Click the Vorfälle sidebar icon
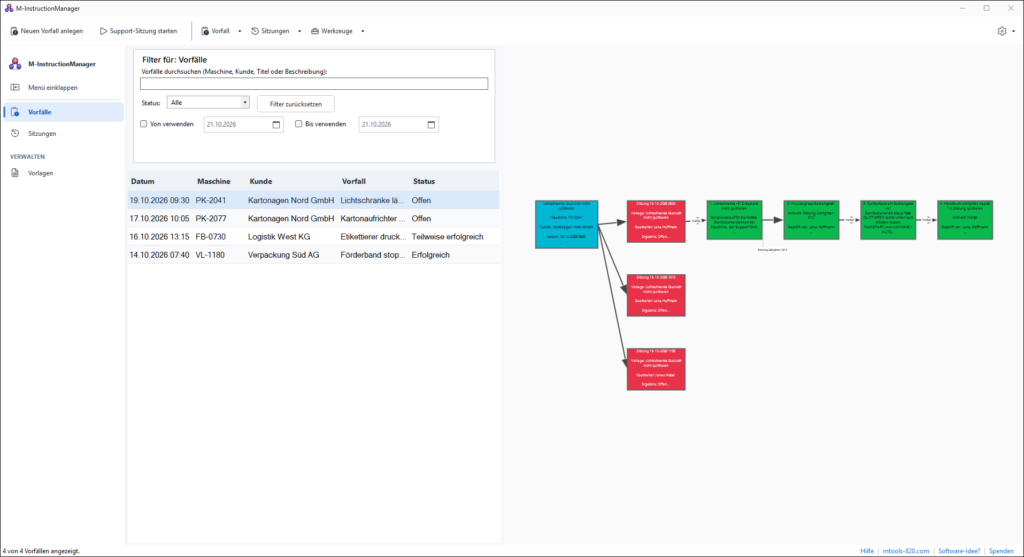This screenshot has height=557, width=1024. (15, 112)
